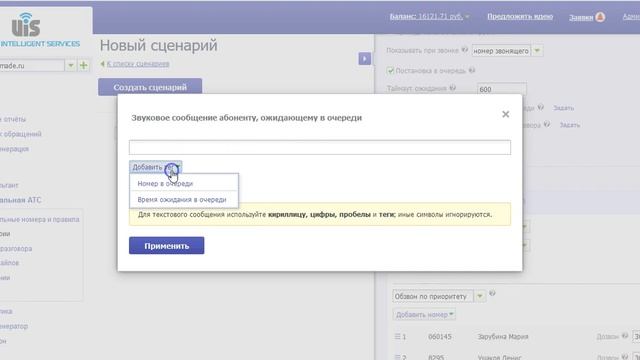This screenshot has width=640, height=360.
Task: Click help icon next to Постановка в очередь
Action: tap(472, 70)
